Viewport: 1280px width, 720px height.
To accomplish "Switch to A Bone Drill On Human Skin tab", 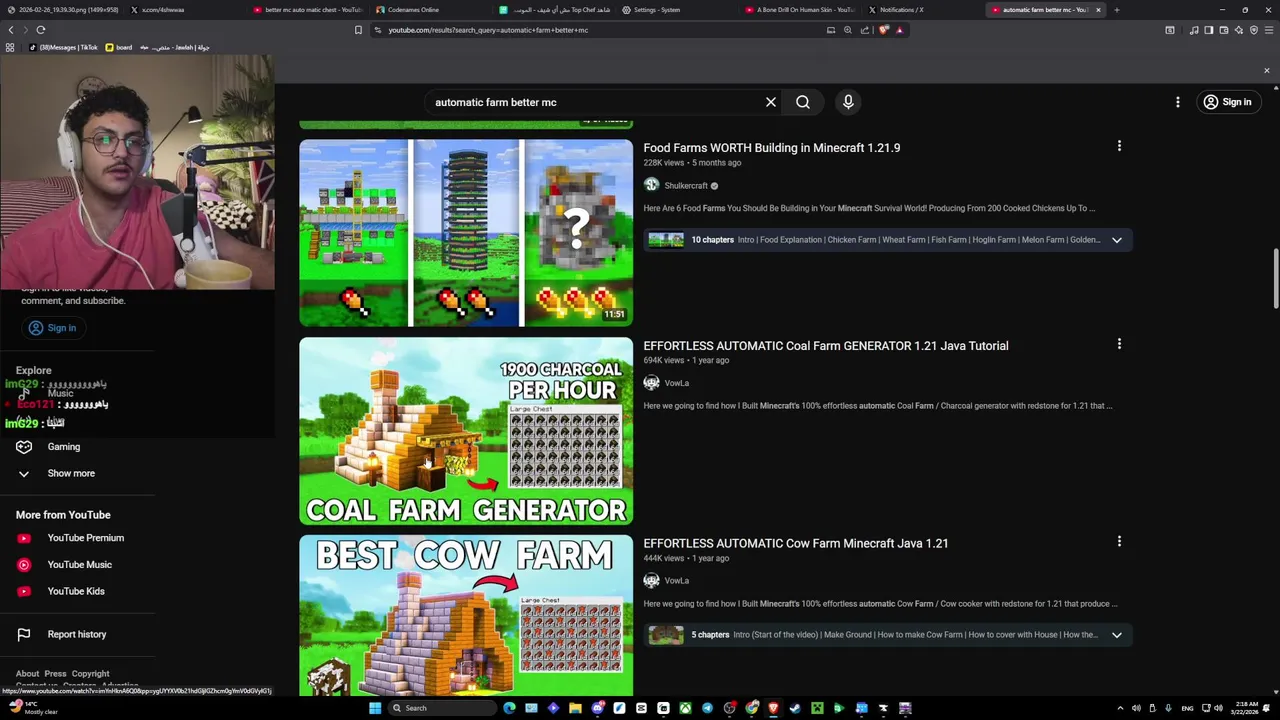I will tap(800, 10).
